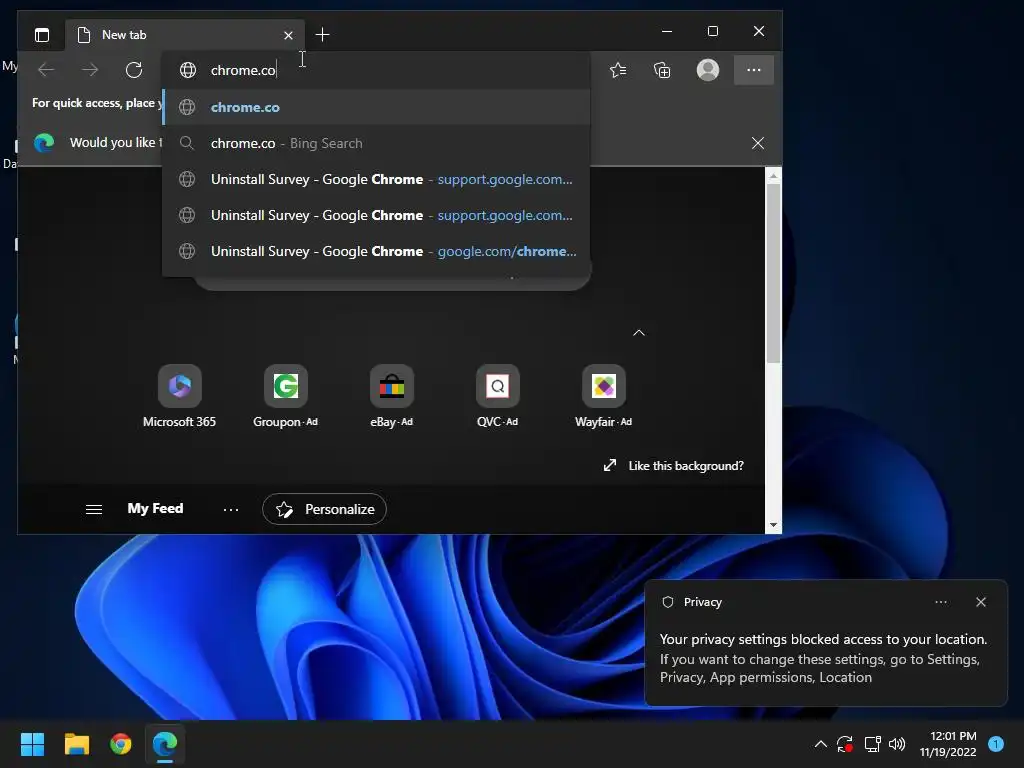
Task: Click the expand arrow beside Like this background
Action: (610, 465)
